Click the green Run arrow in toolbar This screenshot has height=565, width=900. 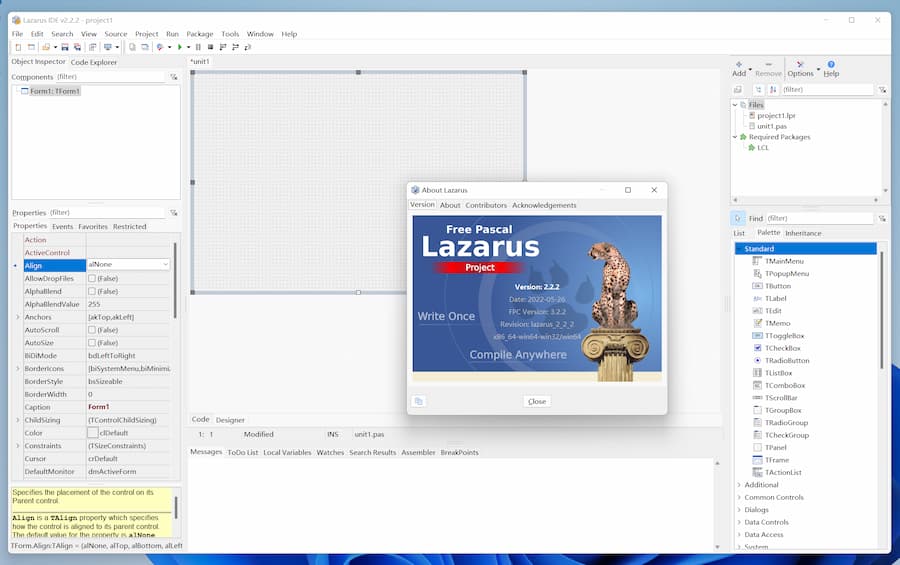pos(181,47)
